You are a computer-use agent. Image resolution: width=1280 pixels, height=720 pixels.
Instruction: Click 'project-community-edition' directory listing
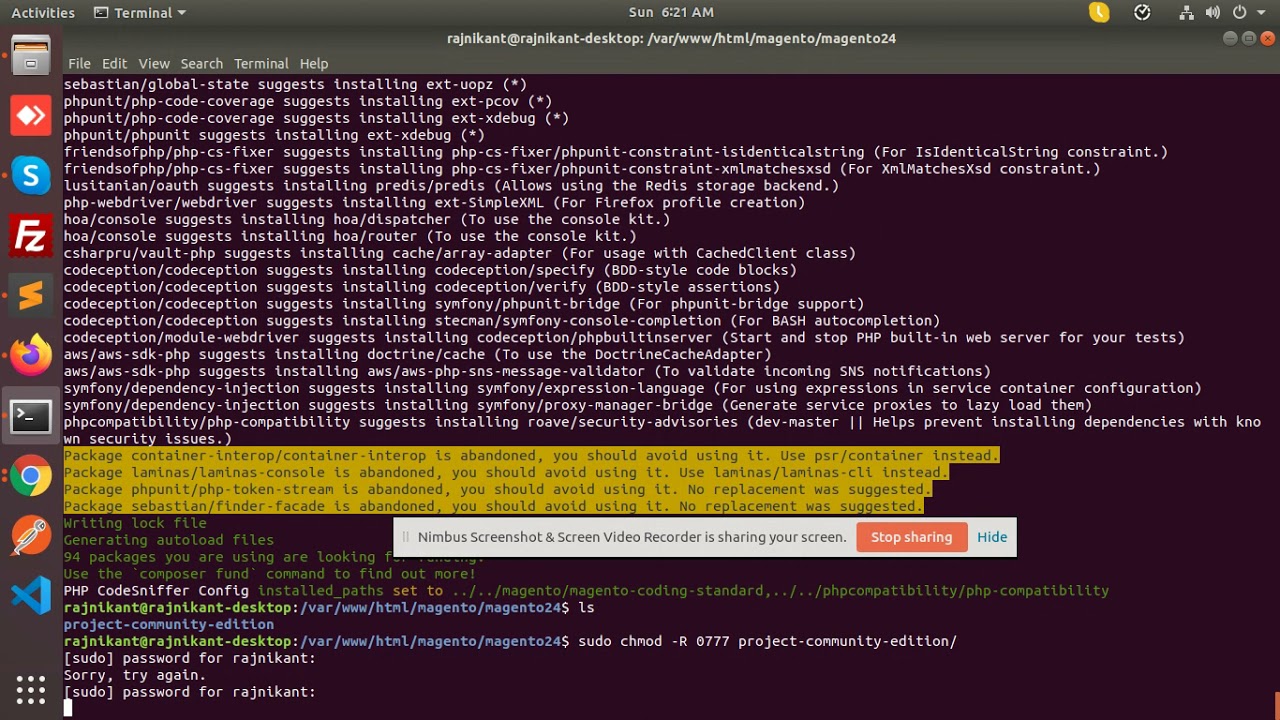point(169,625)
